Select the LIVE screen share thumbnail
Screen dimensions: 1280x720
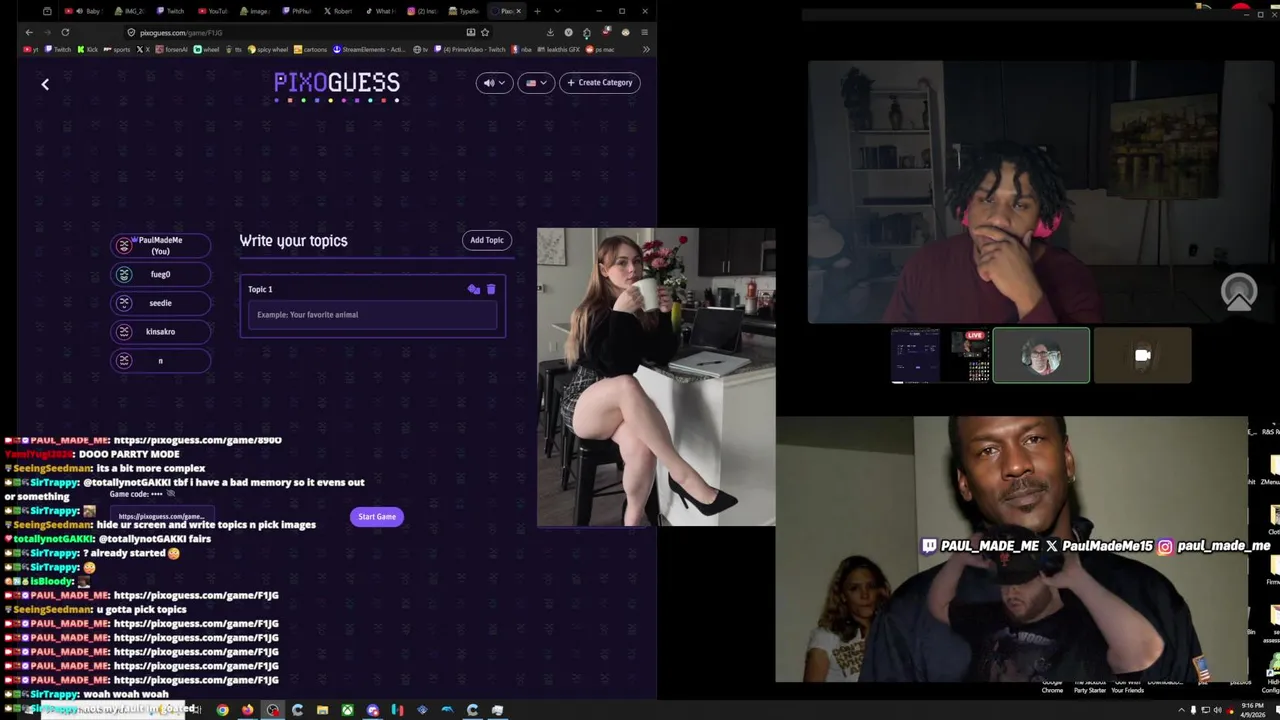tap(940, 355)
